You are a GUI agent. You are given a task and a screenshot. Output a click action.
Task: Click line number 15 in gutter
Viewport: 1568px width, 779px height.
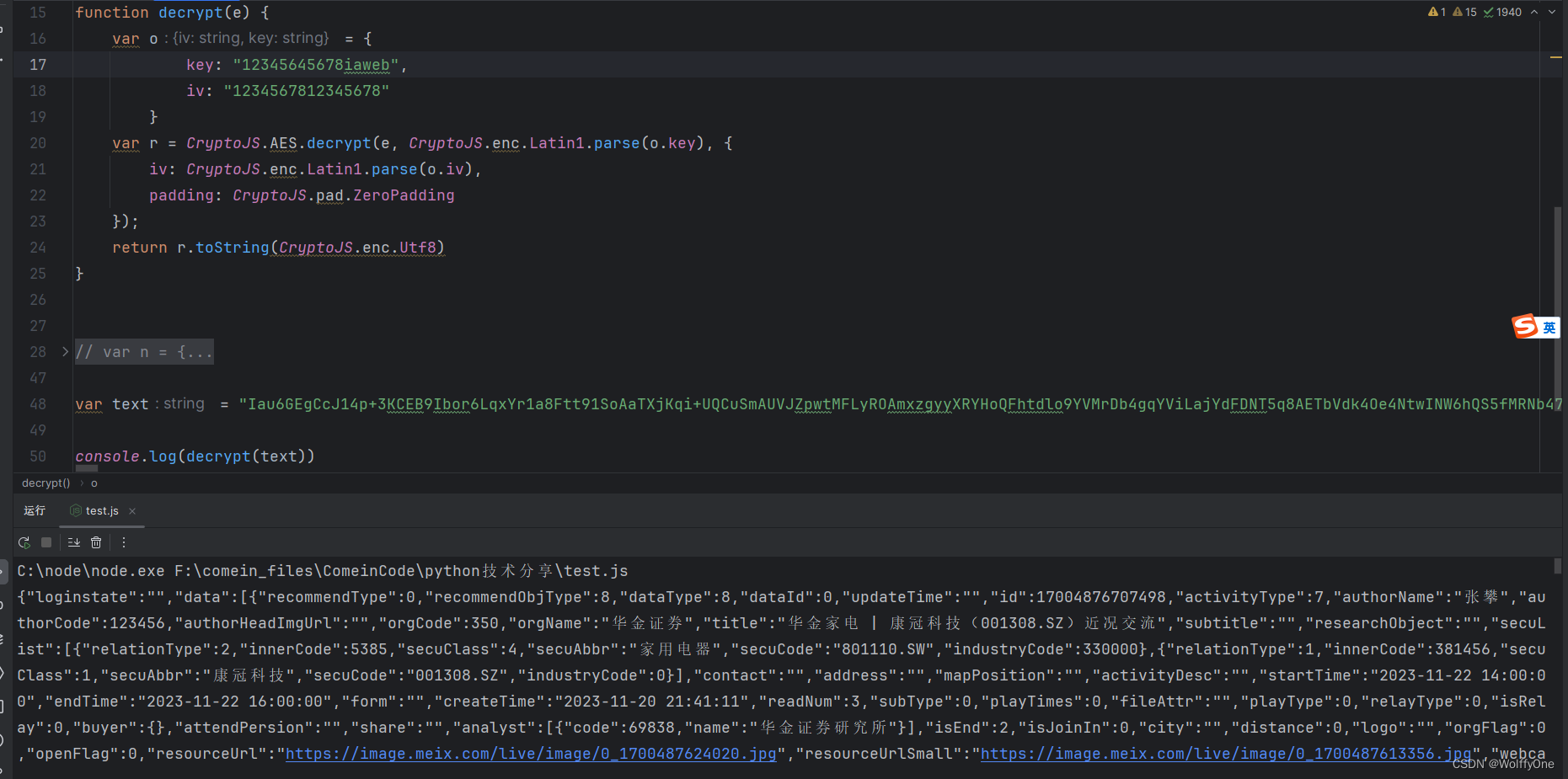pos(38,13)
